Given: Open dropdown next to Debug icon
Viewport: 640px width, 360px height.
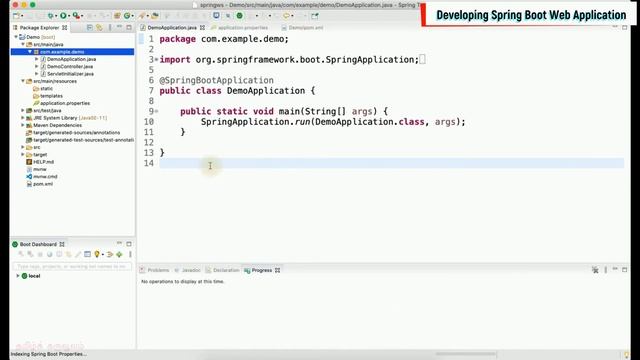Looking at the screenshot, I should point(56,16).
